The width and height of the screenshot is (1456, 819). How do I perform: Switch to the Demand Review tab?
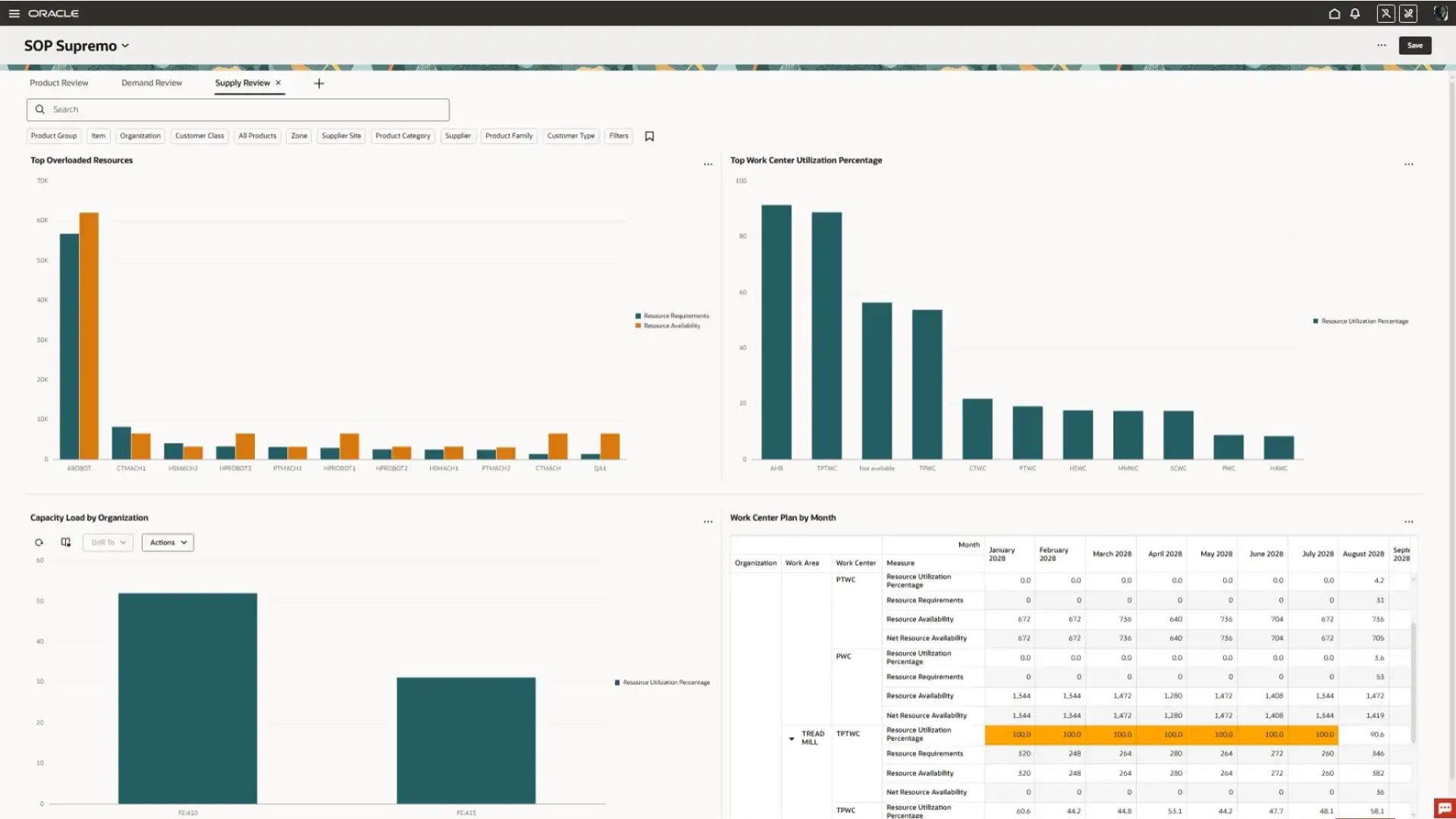(152, 83)
